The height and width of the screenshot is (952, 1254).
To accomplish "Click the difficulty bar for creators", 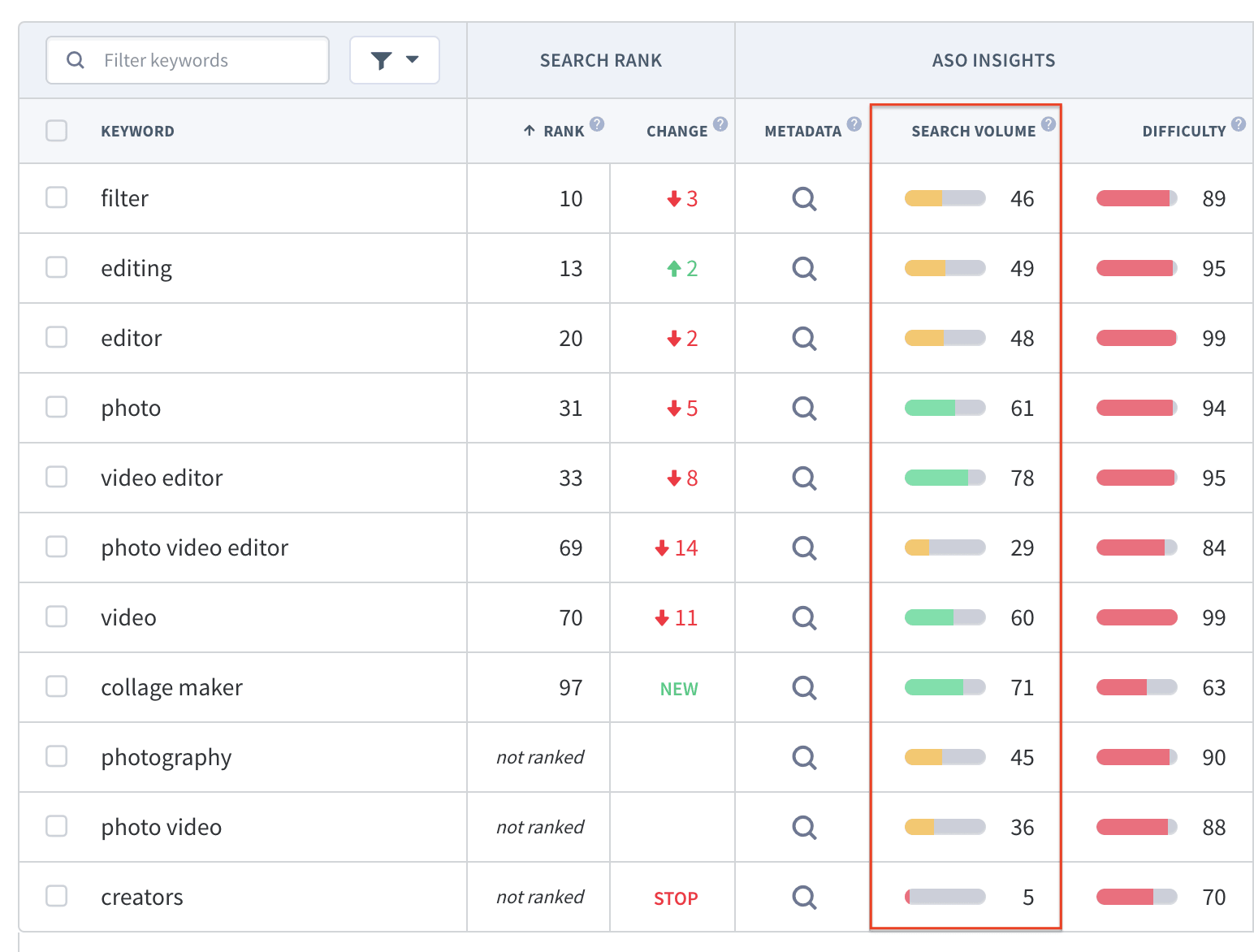I will [1137, 897].
